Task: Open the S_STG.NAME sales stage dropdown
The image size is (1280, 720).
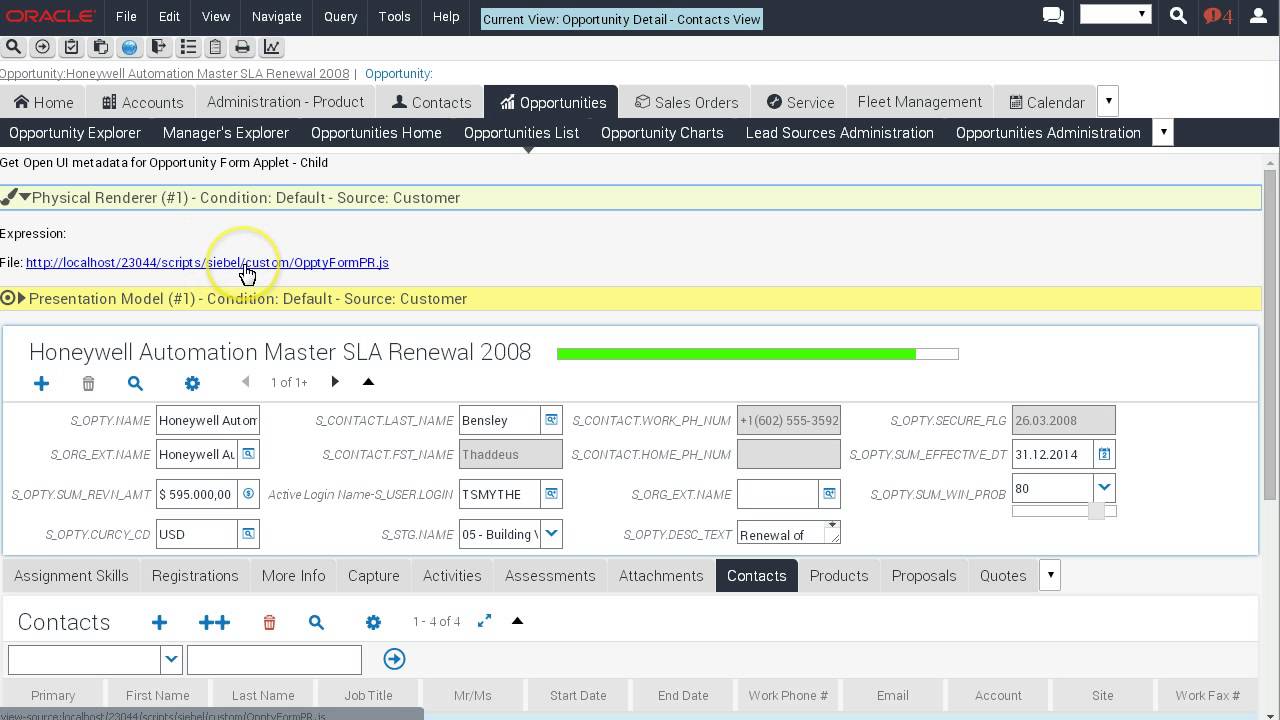Action: click(551, 534)
